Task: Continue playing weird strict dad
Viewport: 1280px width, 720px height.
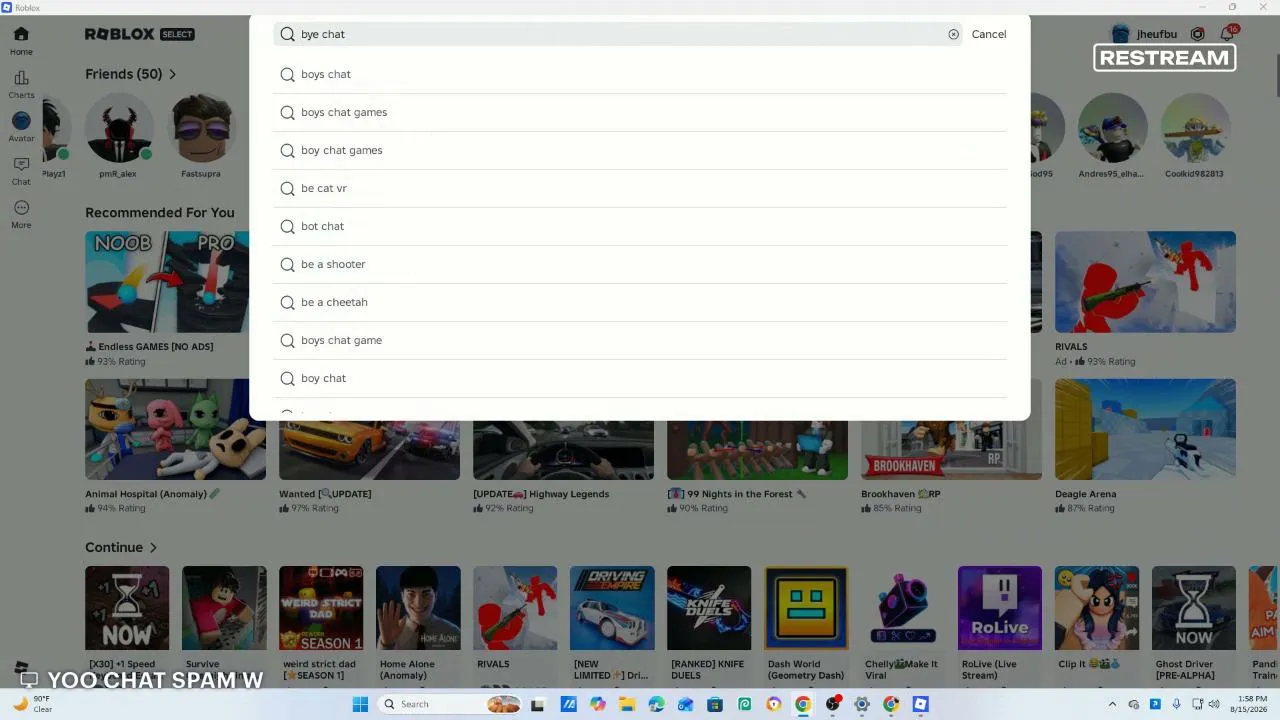Action: click(x=321, y=608)
